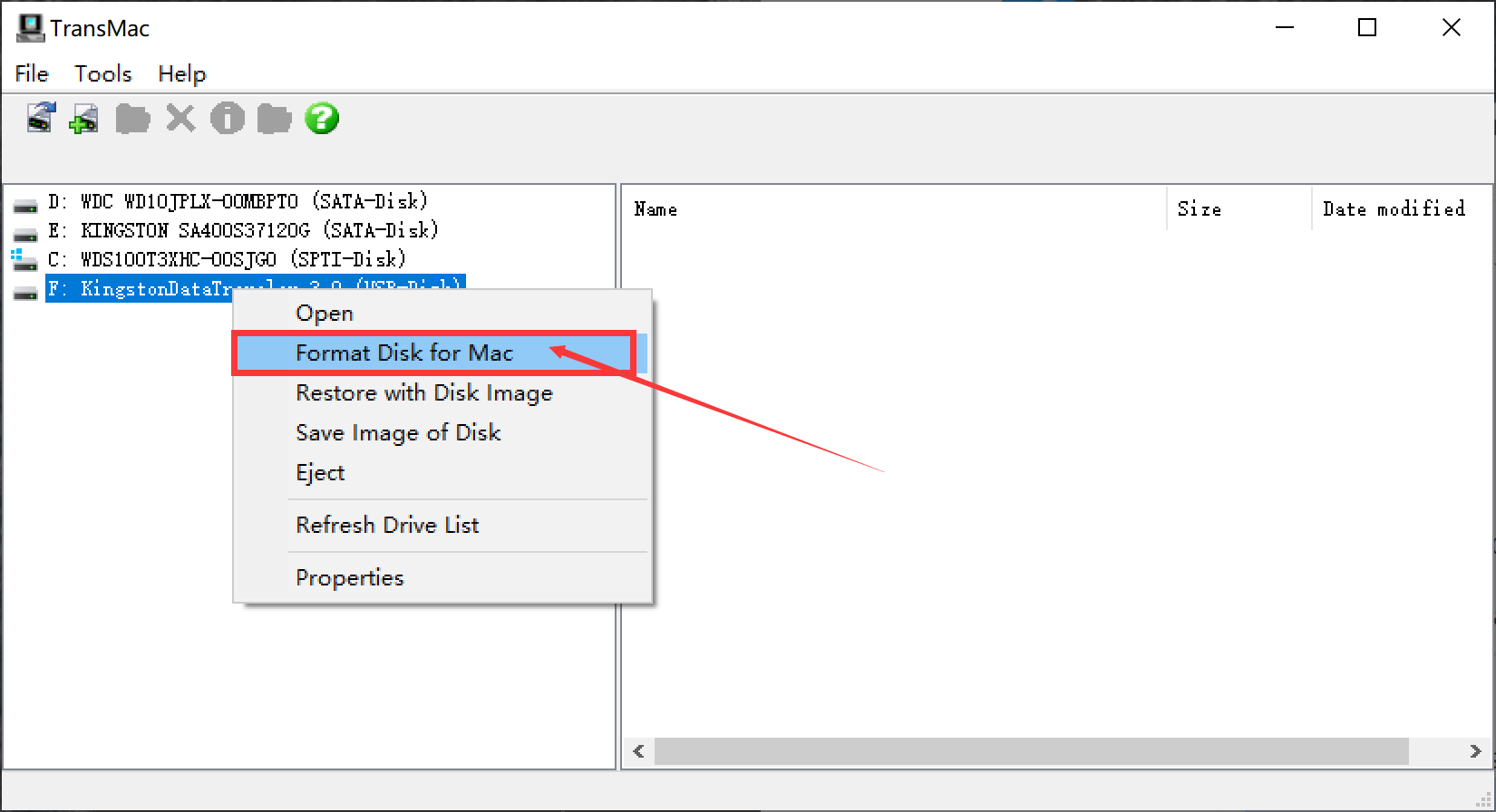Click the D: drive disk icon
Image resolution: width=1496 pixels, height=812 pixels.
coord(25,206)
